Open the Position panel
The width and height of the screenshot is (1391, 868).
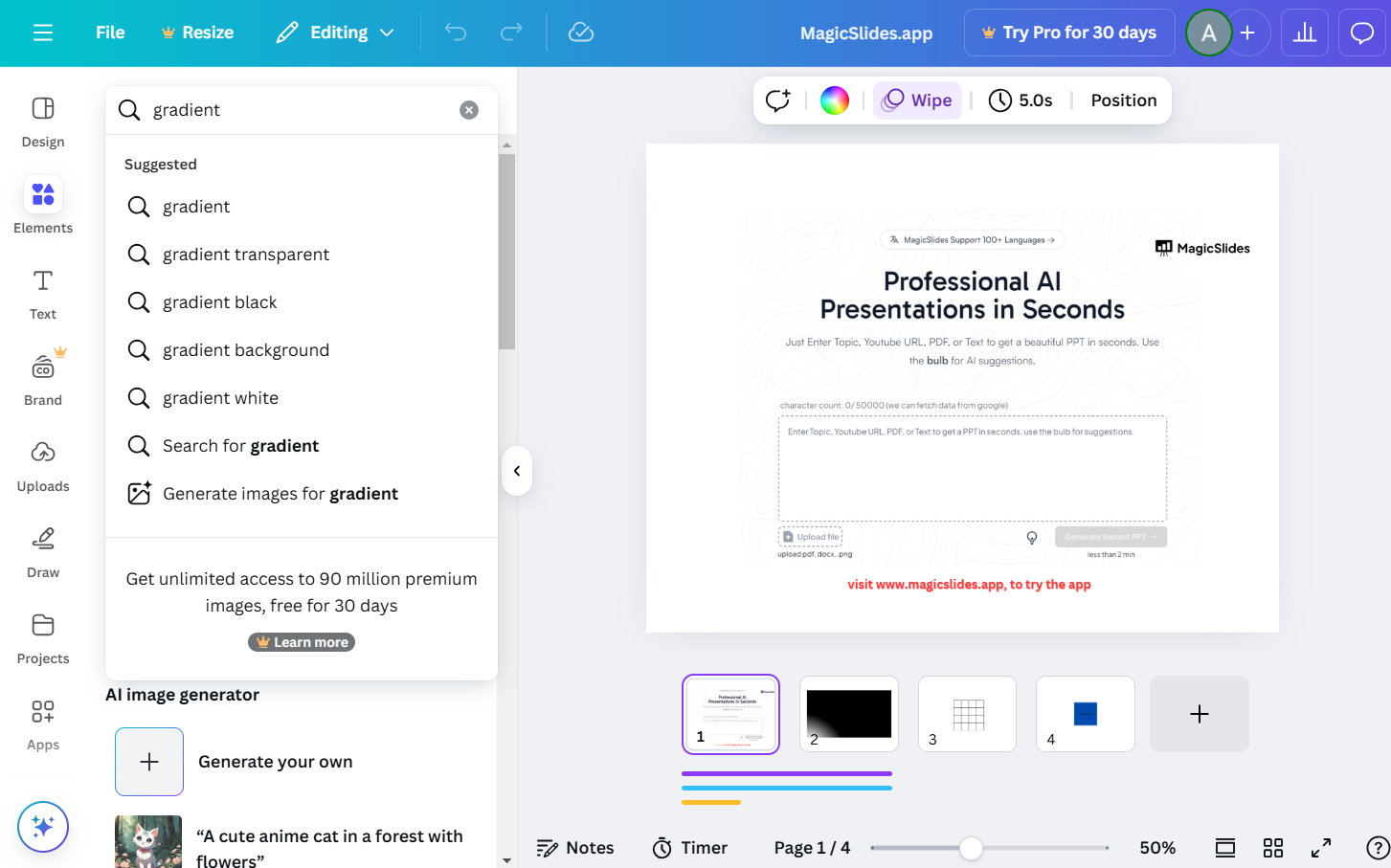tap(1124, 100)
